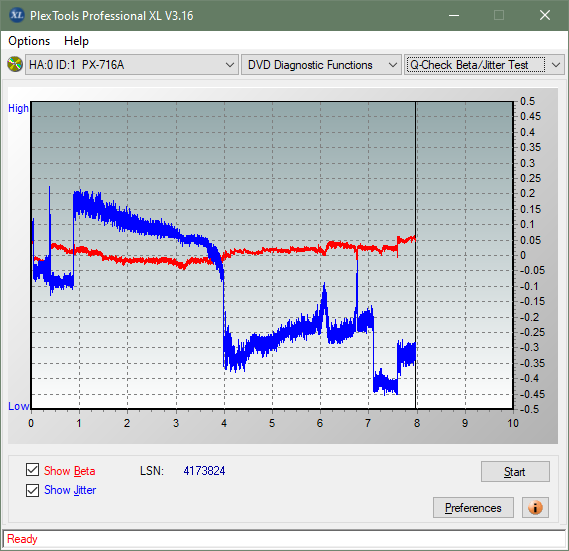
Task: Open the DVD Diagnostic Functions dropdown
Action: click(321, 65)
